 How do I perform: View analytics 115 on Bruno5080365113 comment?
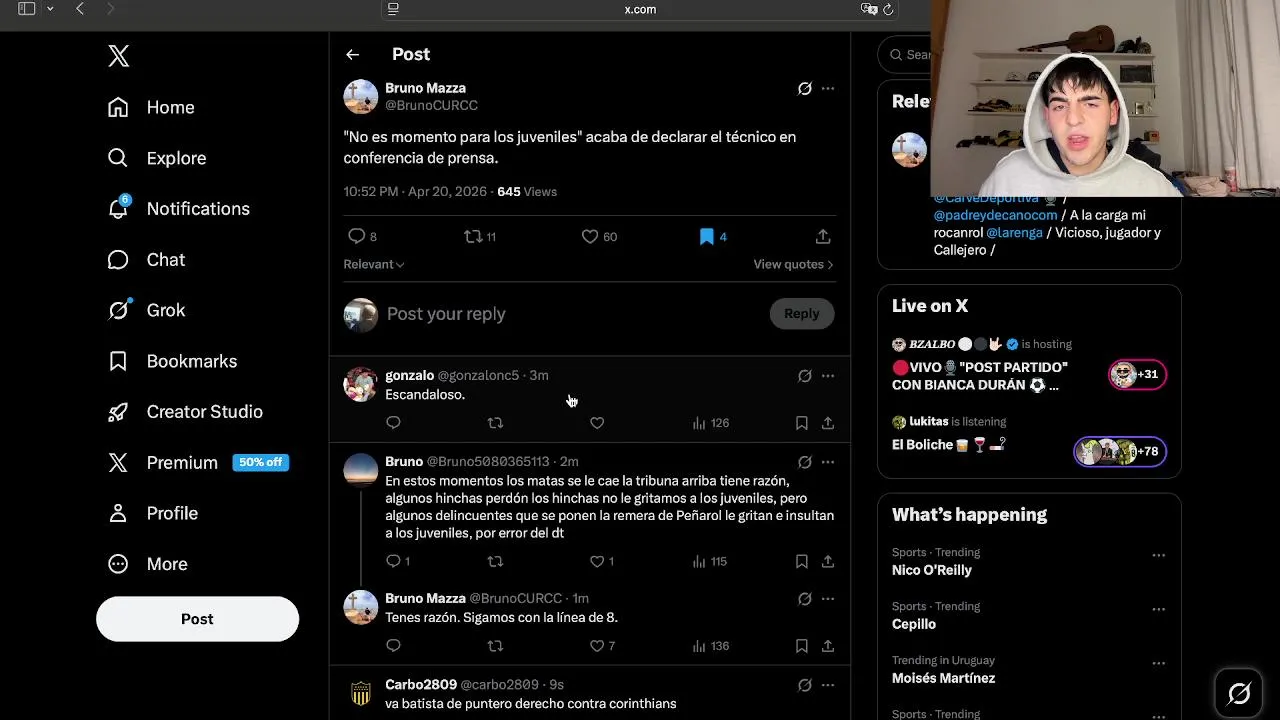pyautogui.click(x=710, y=561)
